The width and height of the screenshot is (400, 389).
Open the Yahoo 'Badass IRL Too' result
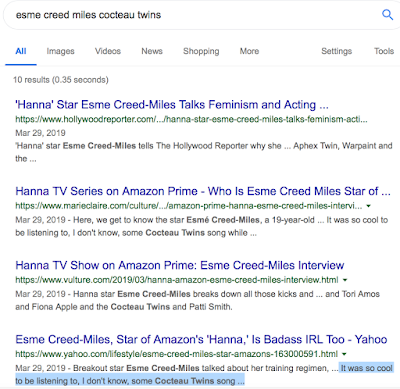(x=201, y=339)
